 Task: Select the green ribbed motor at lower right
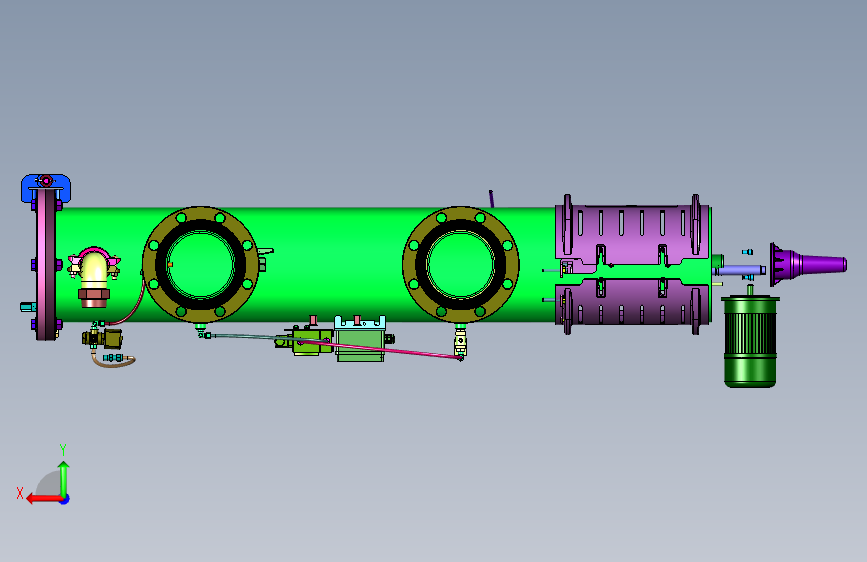(750, 341)
